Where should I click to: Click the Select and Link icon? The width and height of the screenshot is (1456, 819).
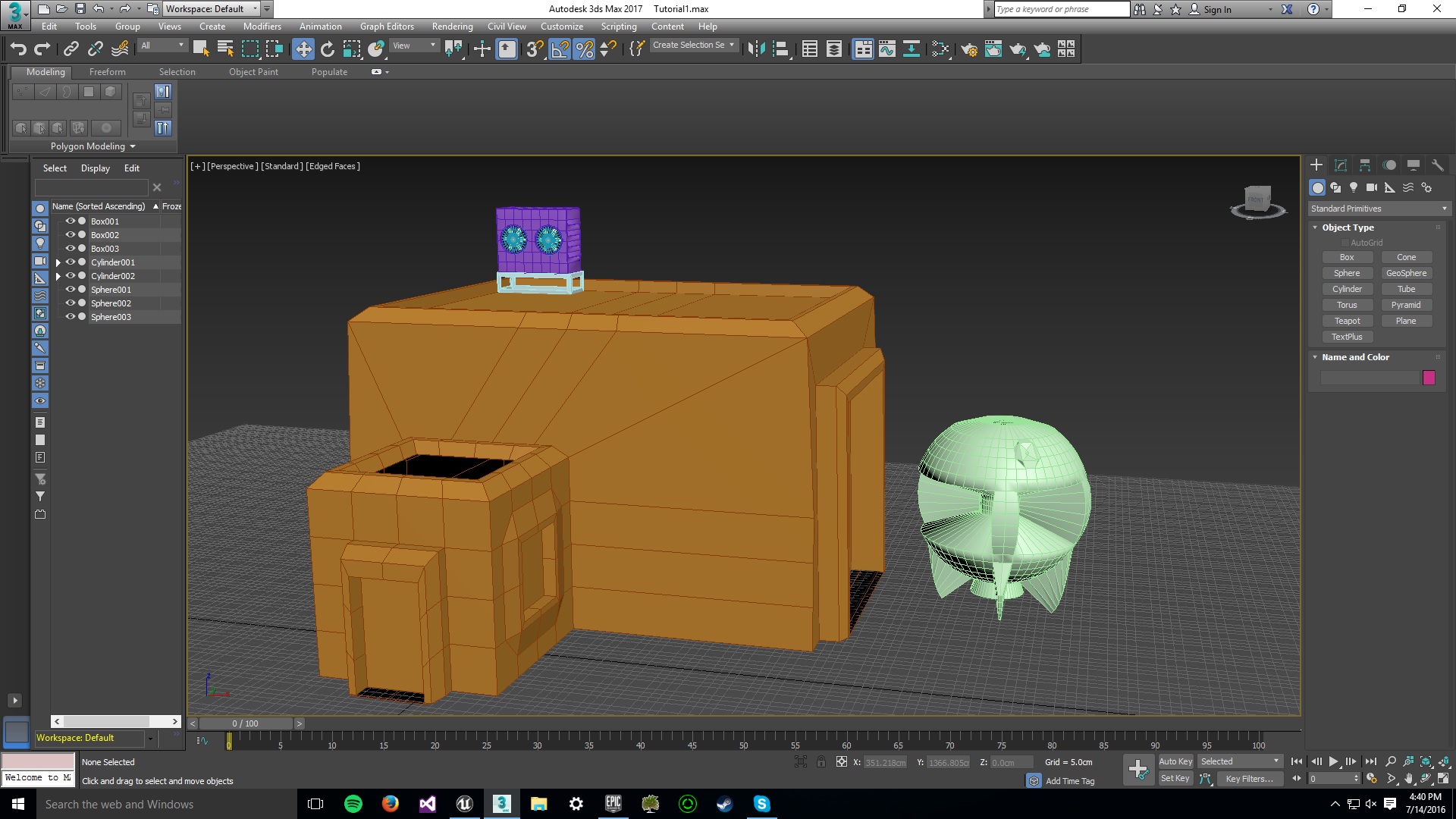point(71,49)
